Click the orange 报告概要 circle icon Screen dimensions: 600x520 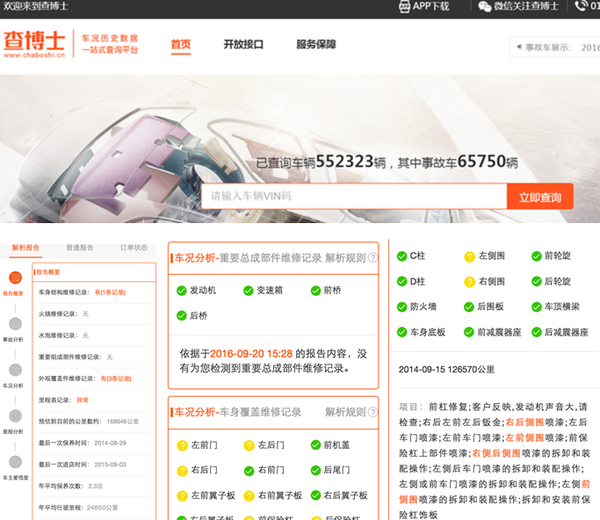coord(15,277)
